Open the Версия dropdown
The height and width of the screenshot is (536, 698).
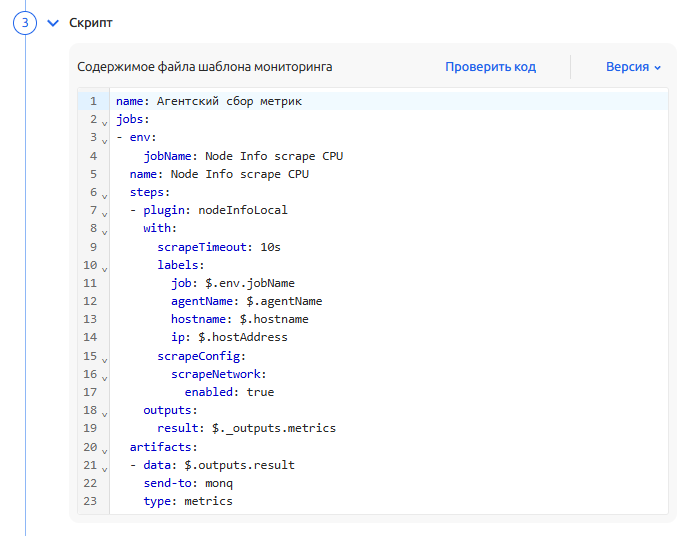pyautogui.click(x=633, y=67)
